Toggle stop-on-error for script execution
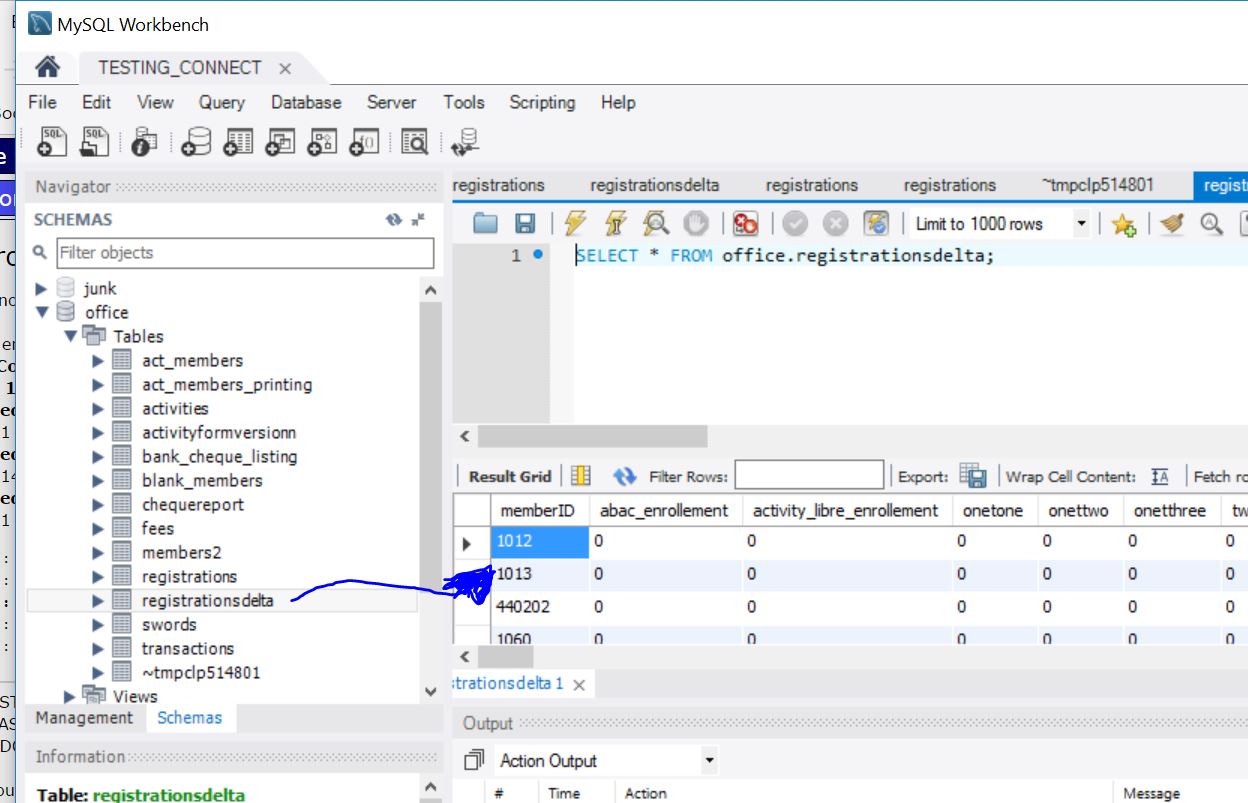 click(x=744, y=222)
